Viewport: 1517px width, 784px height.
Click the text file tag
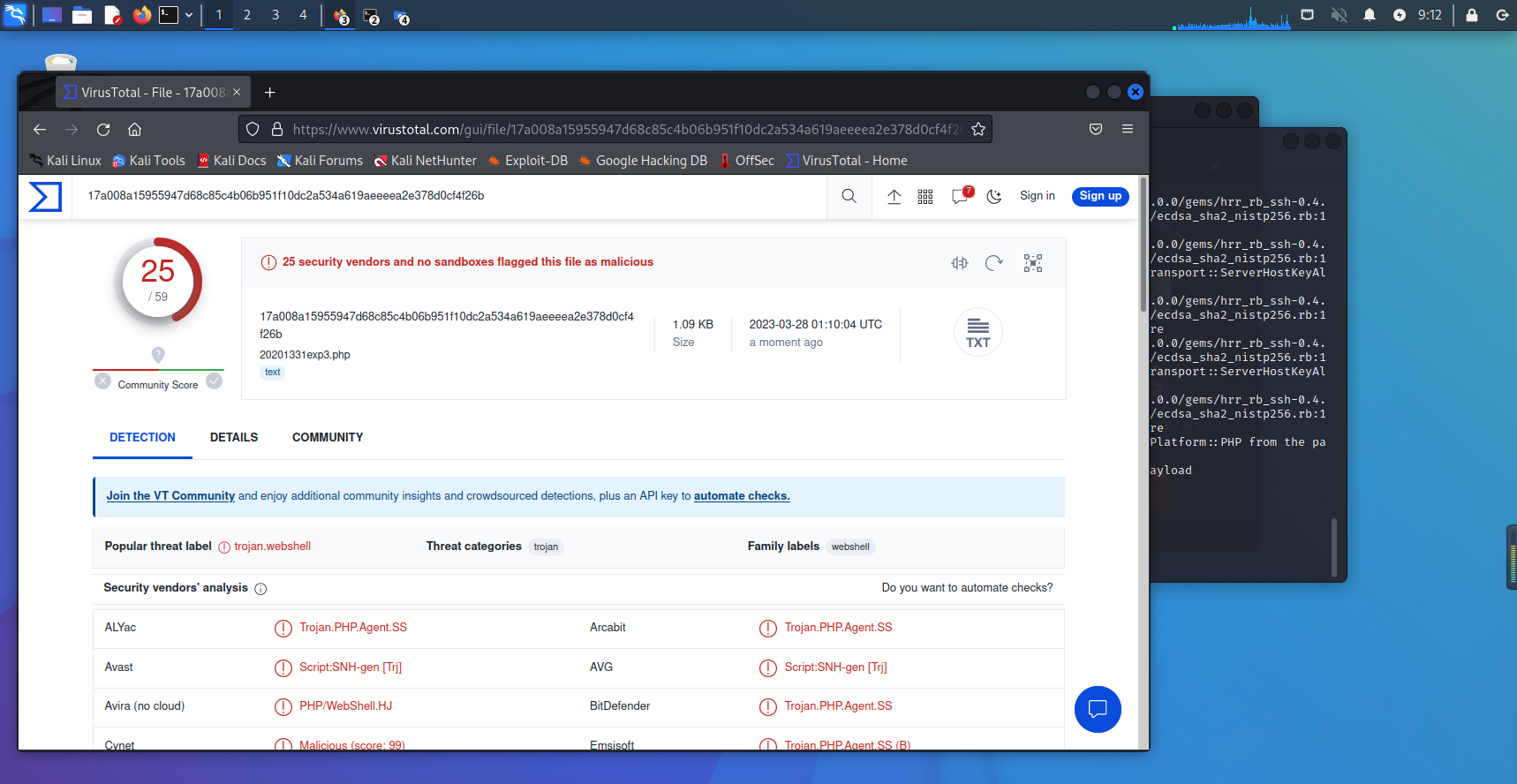click(273, 373)
